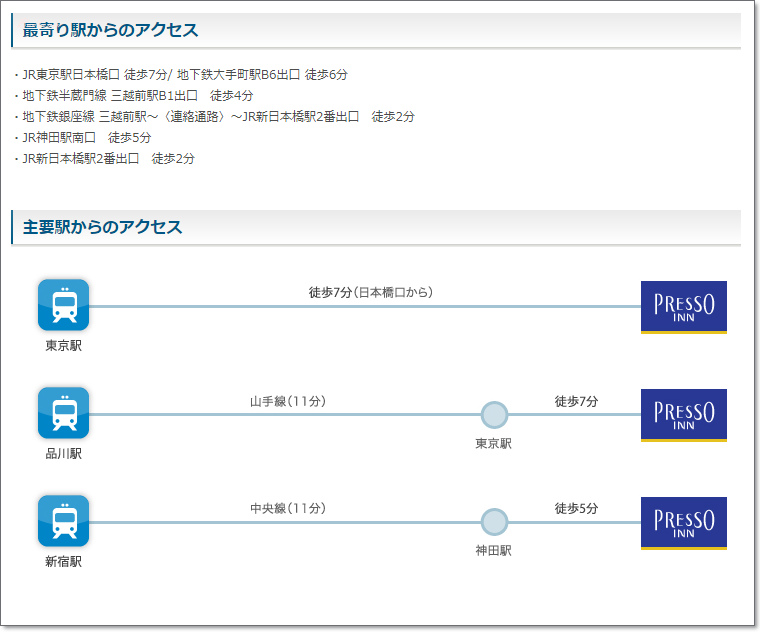
Task: Click the 新宿駅 station label
Action: (x=64, y=562)
